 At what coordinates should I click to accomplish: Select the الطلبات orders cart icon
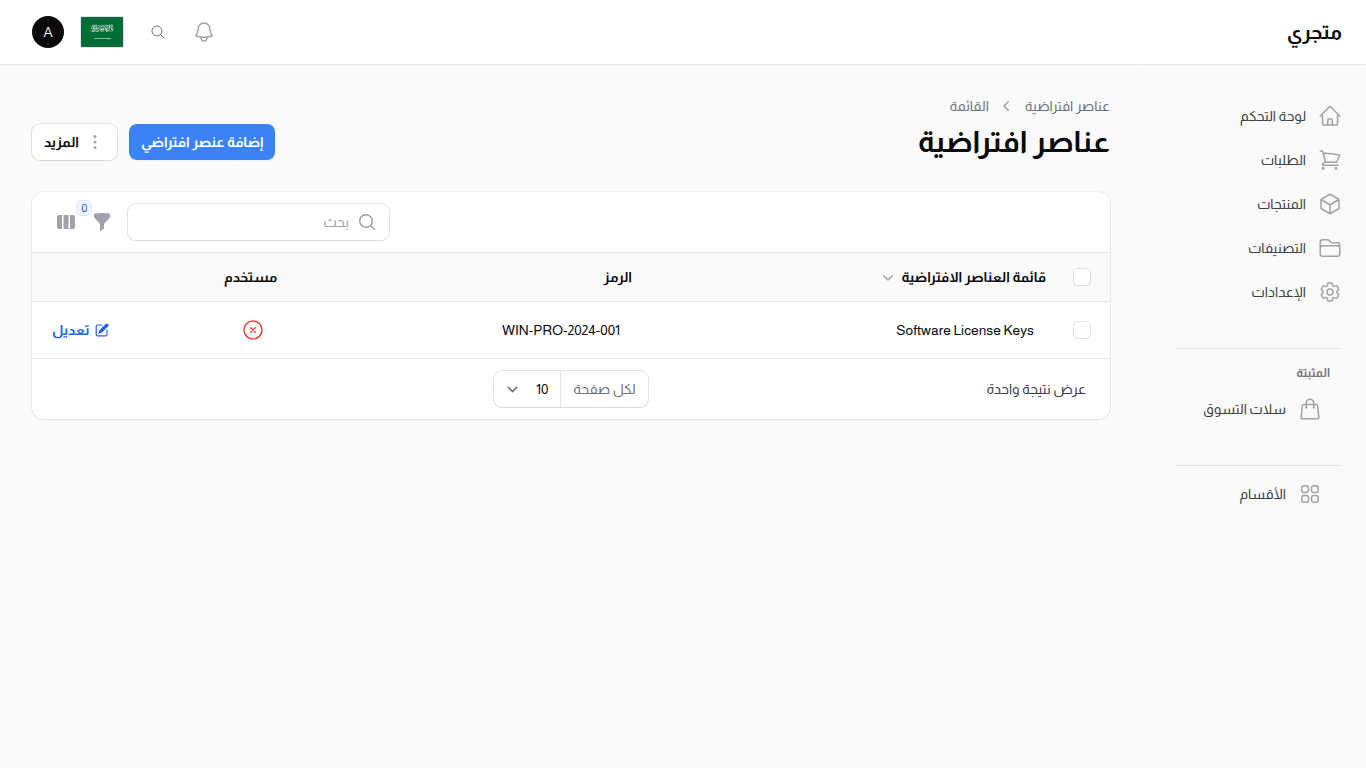[1330, 160]
